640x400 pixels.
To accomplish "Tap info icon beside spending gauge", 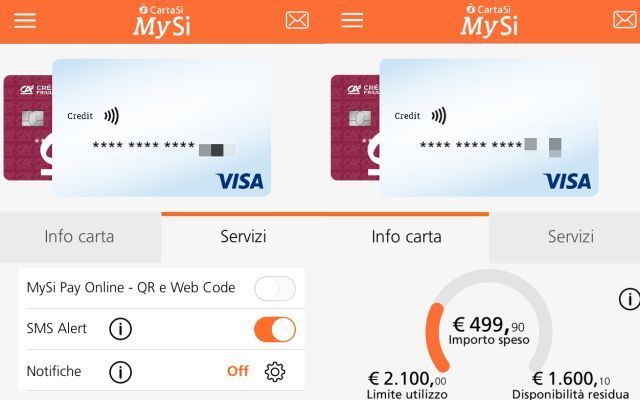I will (x=629, y=299).
